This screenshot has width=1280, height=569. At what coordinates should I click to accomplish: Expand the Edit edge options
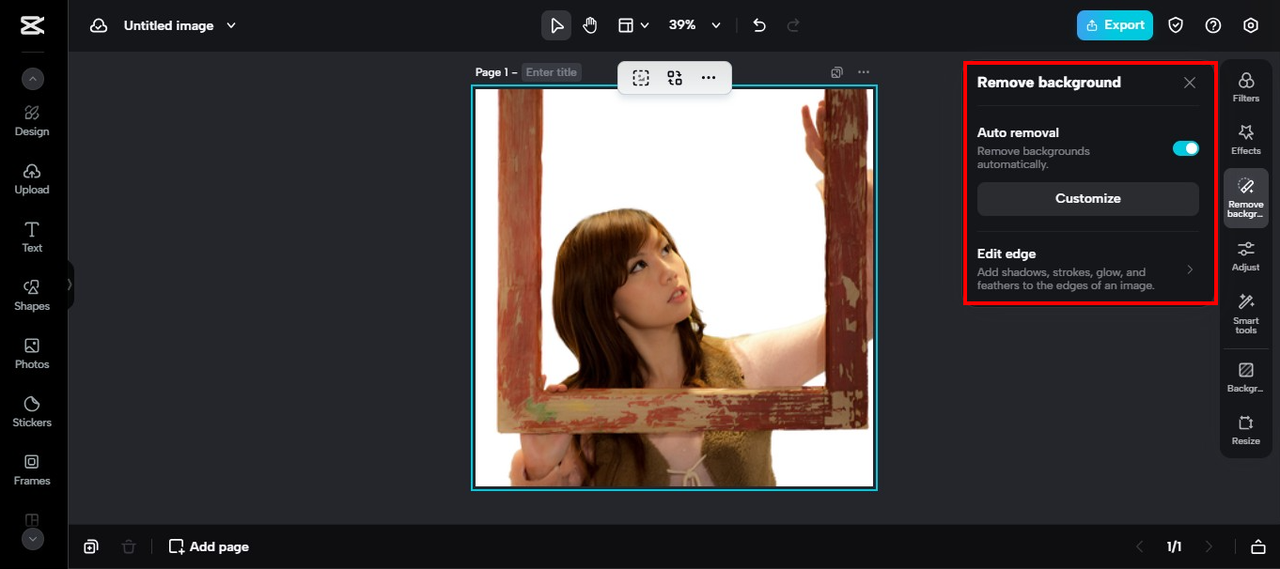tap(1087, 270)
